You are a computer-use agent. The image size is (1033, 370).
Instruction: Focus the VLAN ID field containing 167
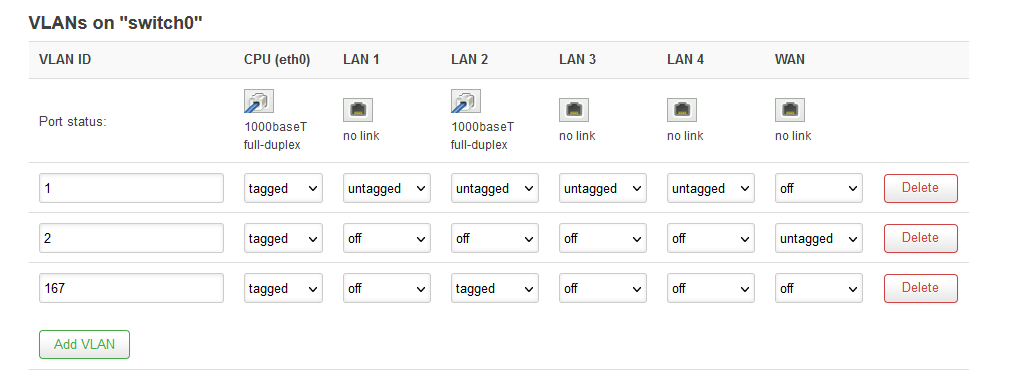point(131,288)
